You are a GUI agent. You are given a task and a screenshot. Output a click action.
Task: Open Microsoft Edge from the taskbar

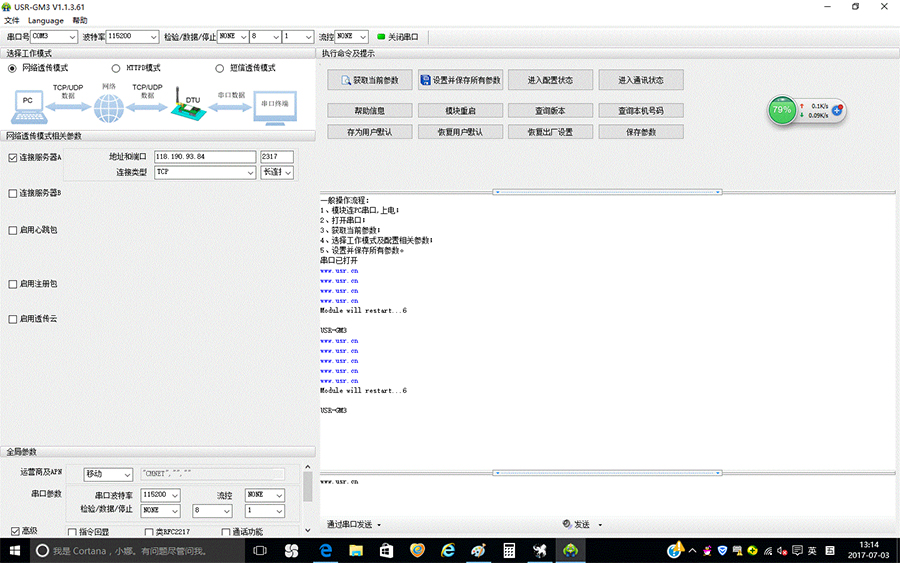(325, 551)
